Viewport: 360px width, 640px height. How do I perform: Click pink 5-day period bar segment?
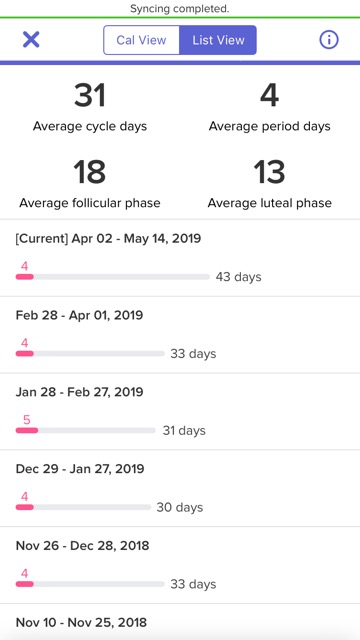coord(27,430)
